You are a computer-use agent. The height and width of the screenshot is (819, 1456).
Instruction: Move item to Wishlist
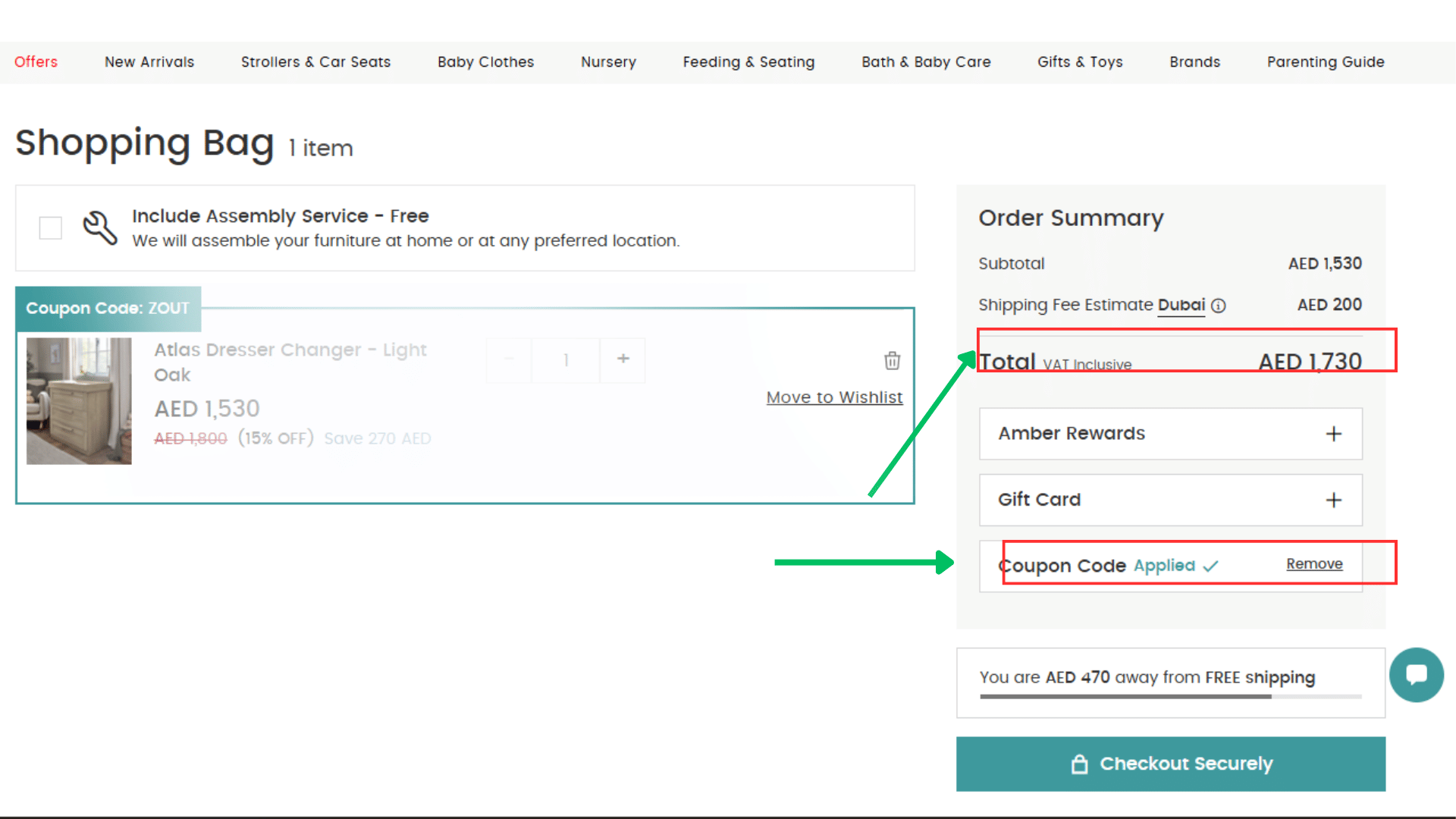click(x=834, y=397)
